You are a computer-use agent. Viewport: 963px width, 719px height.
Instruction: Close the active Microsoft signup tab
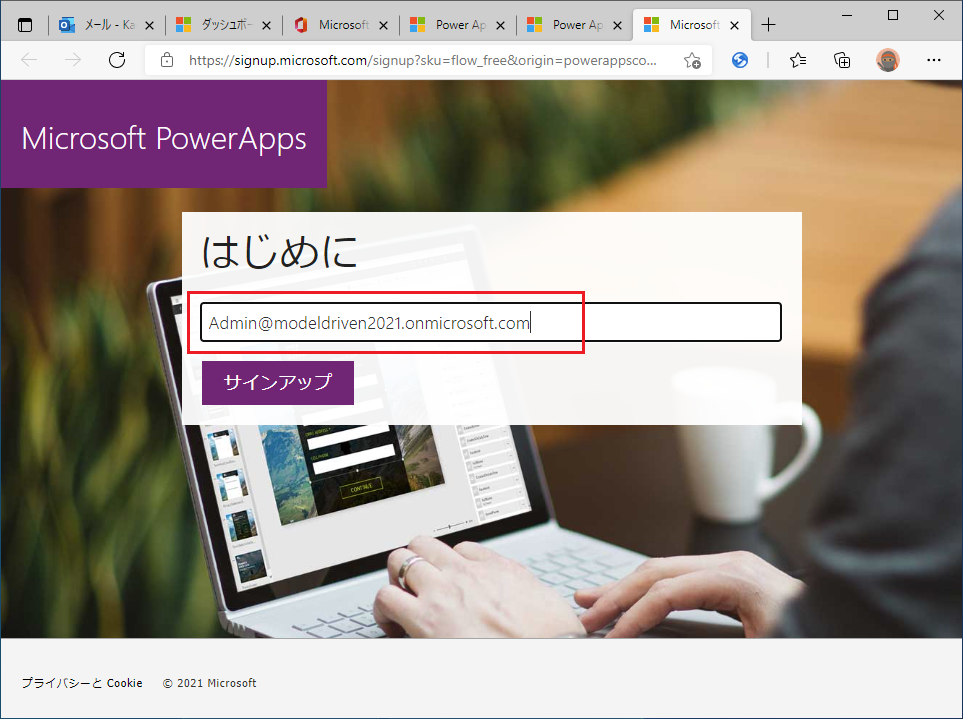click(x=735, y=25)
